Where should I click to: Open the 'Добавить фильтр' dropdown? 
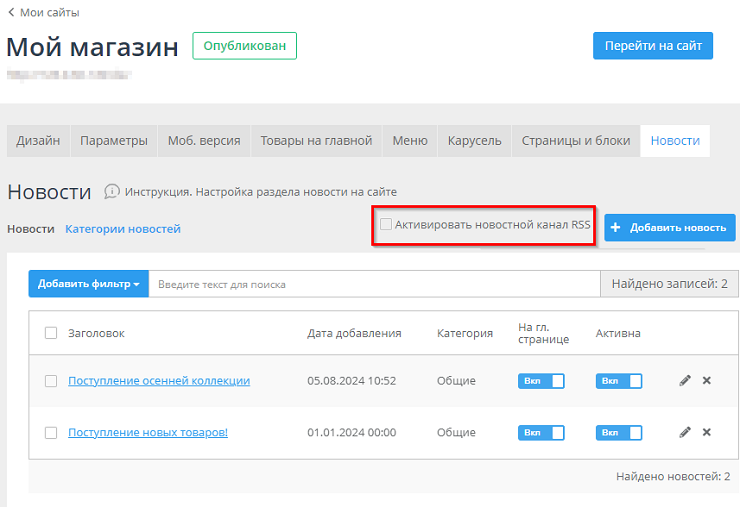coord(88,284)
